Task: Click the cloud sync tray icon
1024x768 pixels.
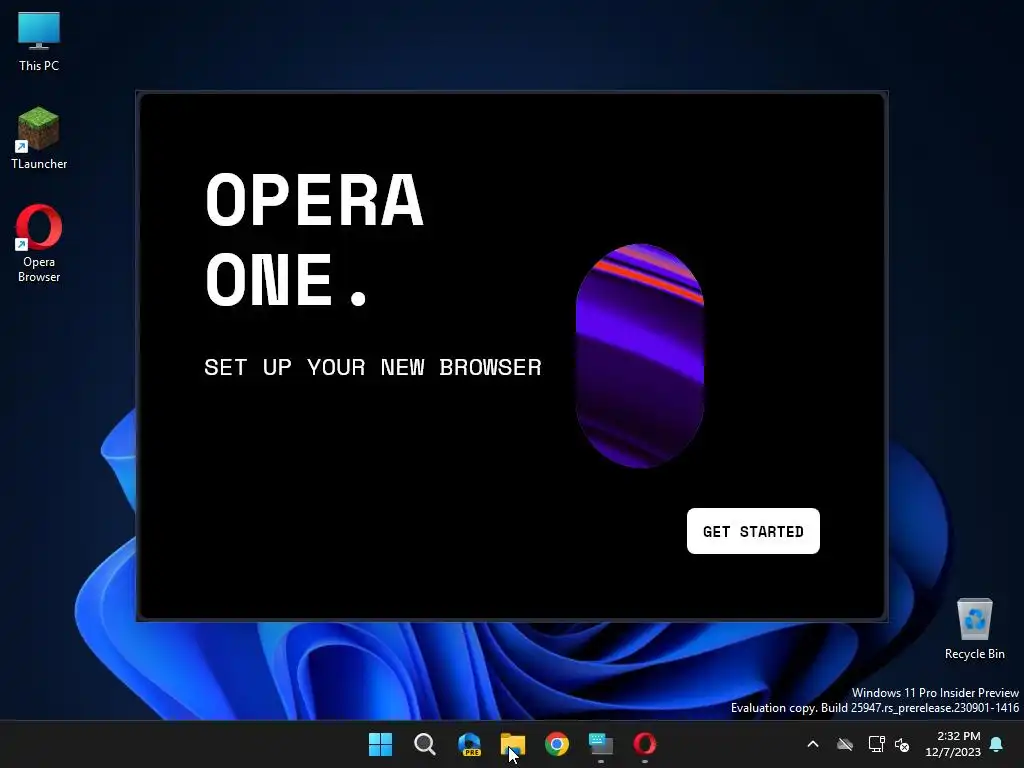Action: click(x=845, y=744)
